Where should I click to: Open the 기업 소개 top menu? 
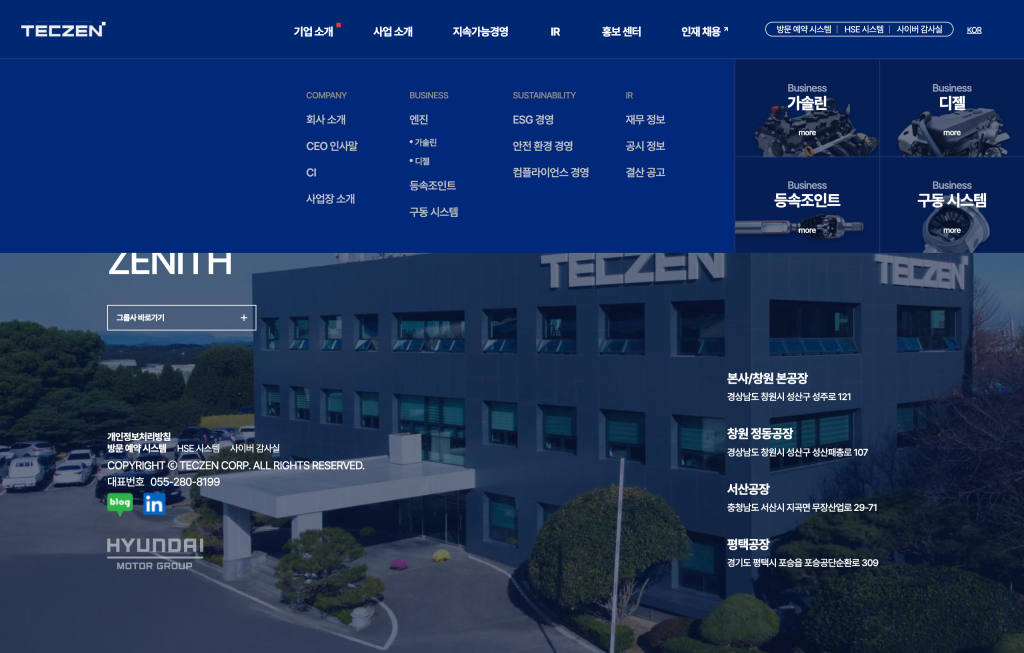point(313,32)
